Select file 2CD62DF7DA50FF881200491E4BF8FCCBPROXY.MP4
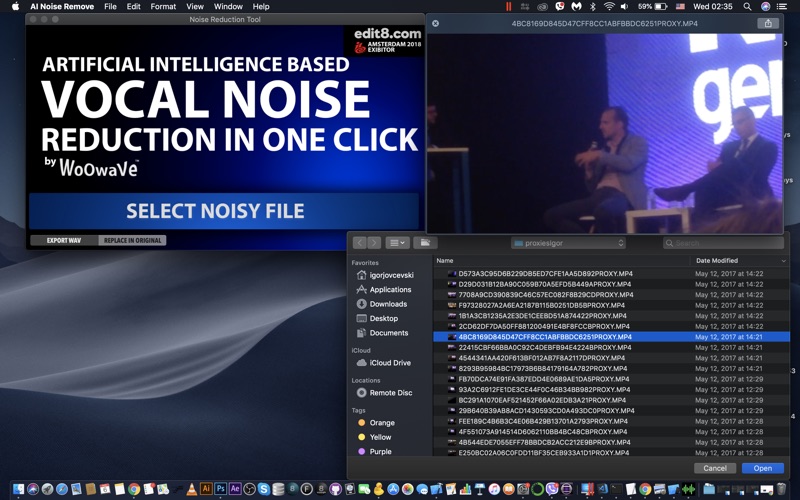This screenshot has height=500, width=800. pyautogui.click(x=611, y=327)
